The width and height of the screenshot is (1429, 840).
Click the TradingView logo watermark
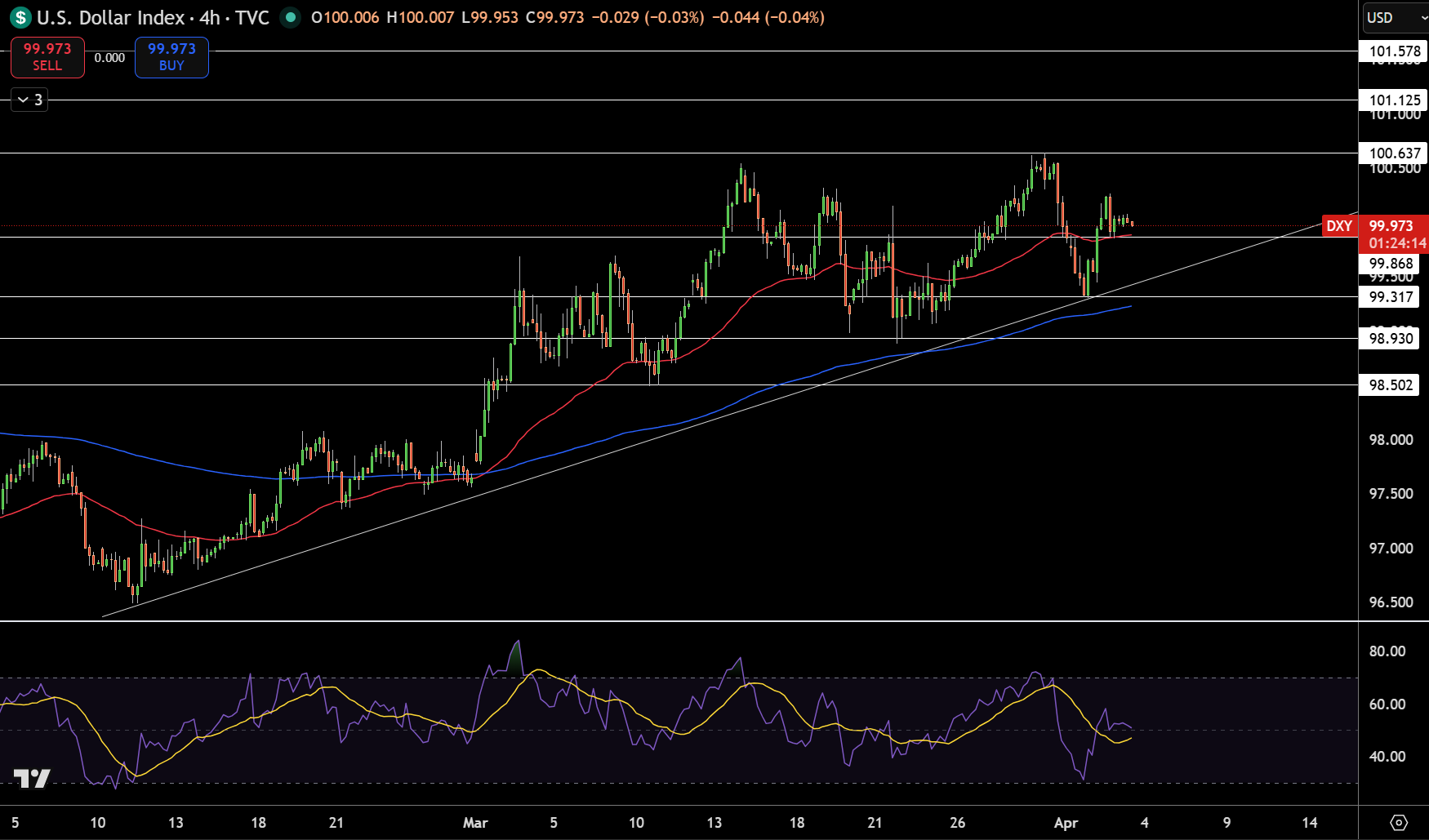tap(32, 779)
